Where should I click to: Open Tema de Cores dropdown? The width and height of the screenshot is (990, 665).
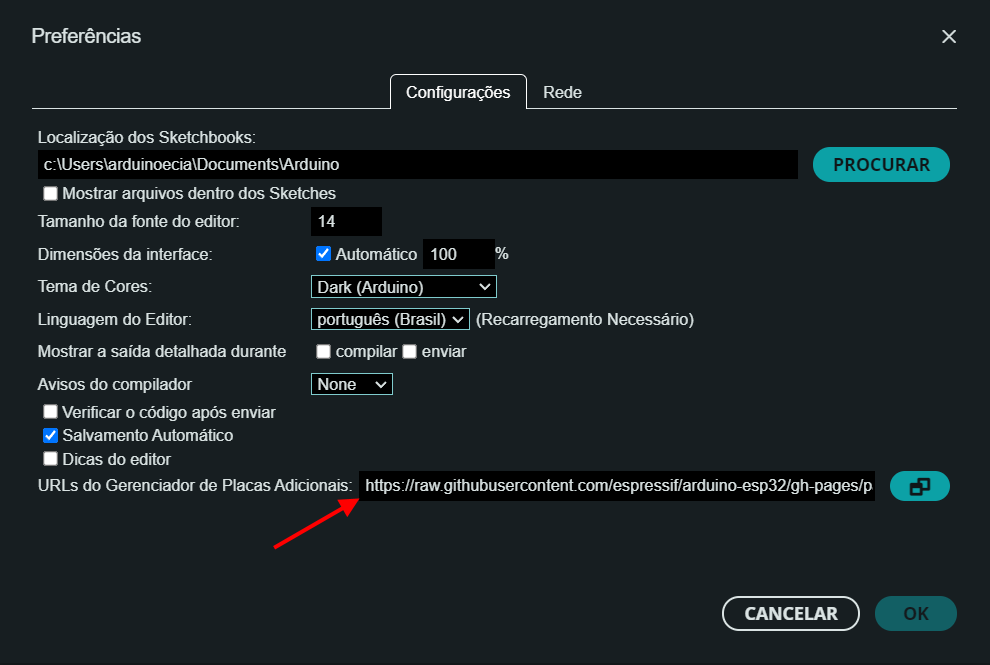(403, 287)
